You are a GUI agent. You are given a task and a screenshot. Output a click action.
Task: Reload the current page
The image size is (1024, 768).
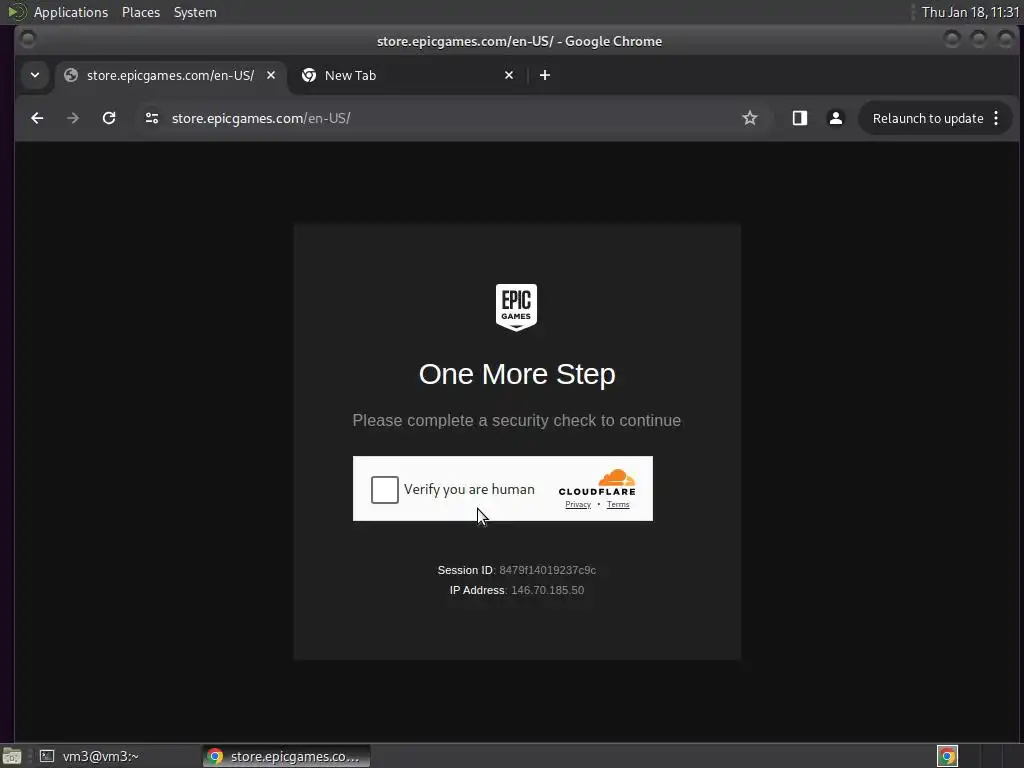[x=109, y=118]
